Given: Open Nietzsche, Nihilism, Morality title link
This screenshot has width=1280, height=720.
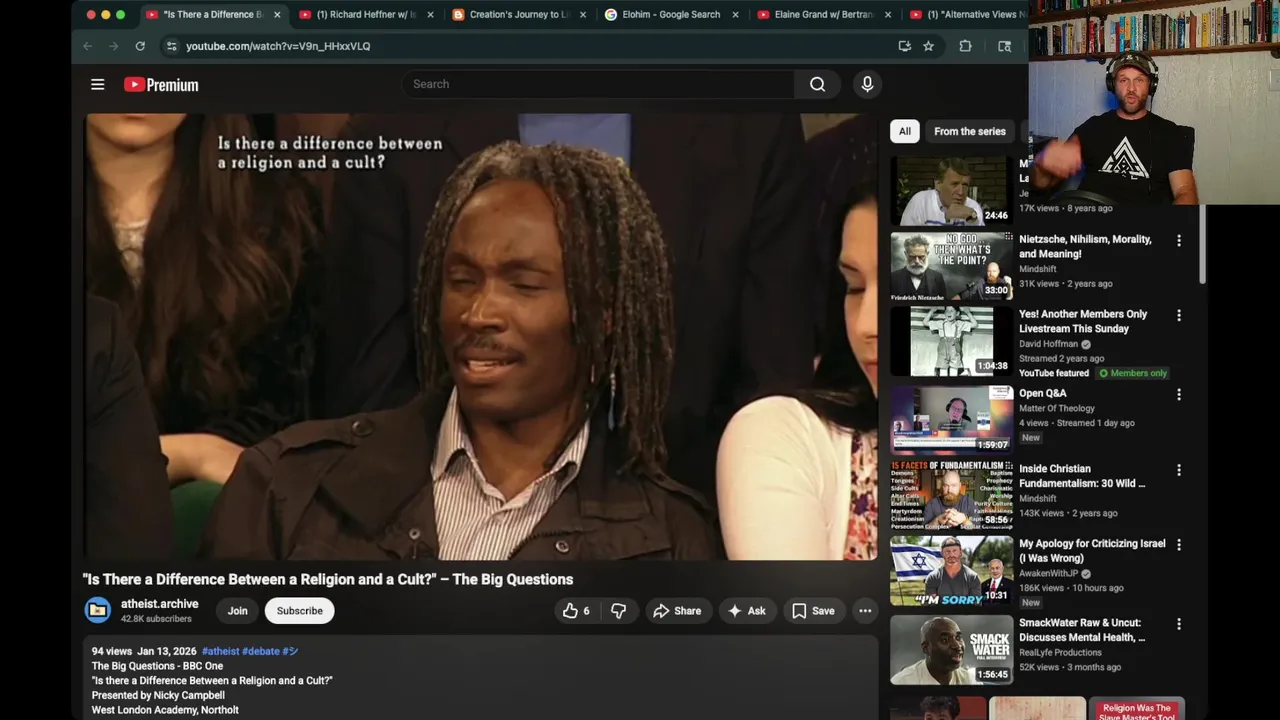Looking at the screenshot, I should pos(1085,247).
